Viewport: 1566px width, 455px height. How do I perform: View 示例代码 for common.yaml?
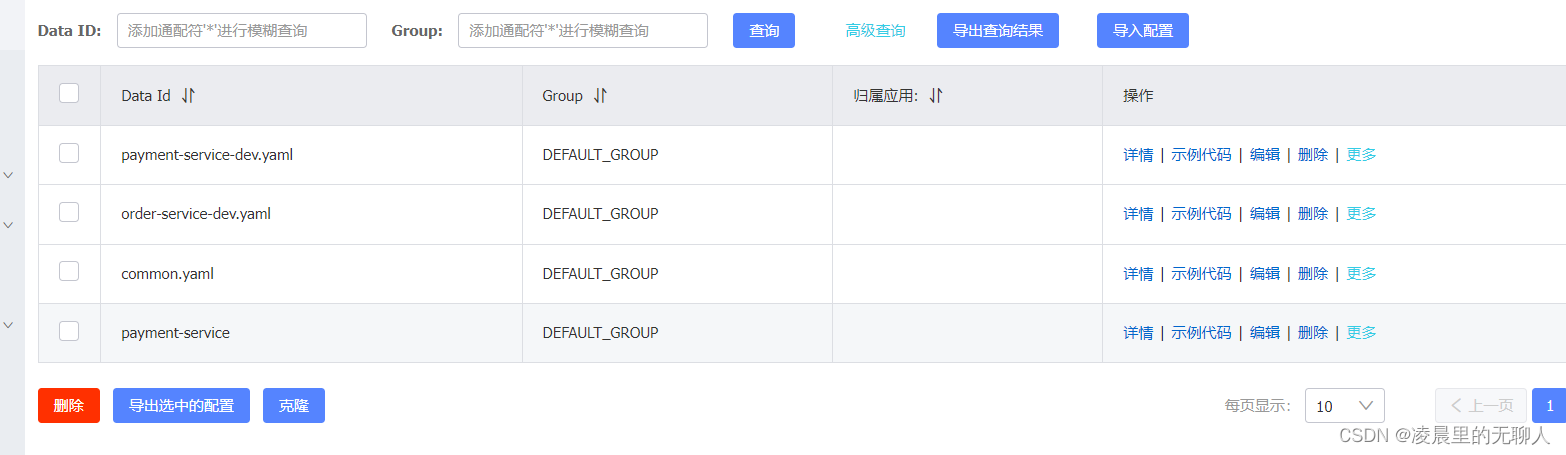[x=1202, y=274]
